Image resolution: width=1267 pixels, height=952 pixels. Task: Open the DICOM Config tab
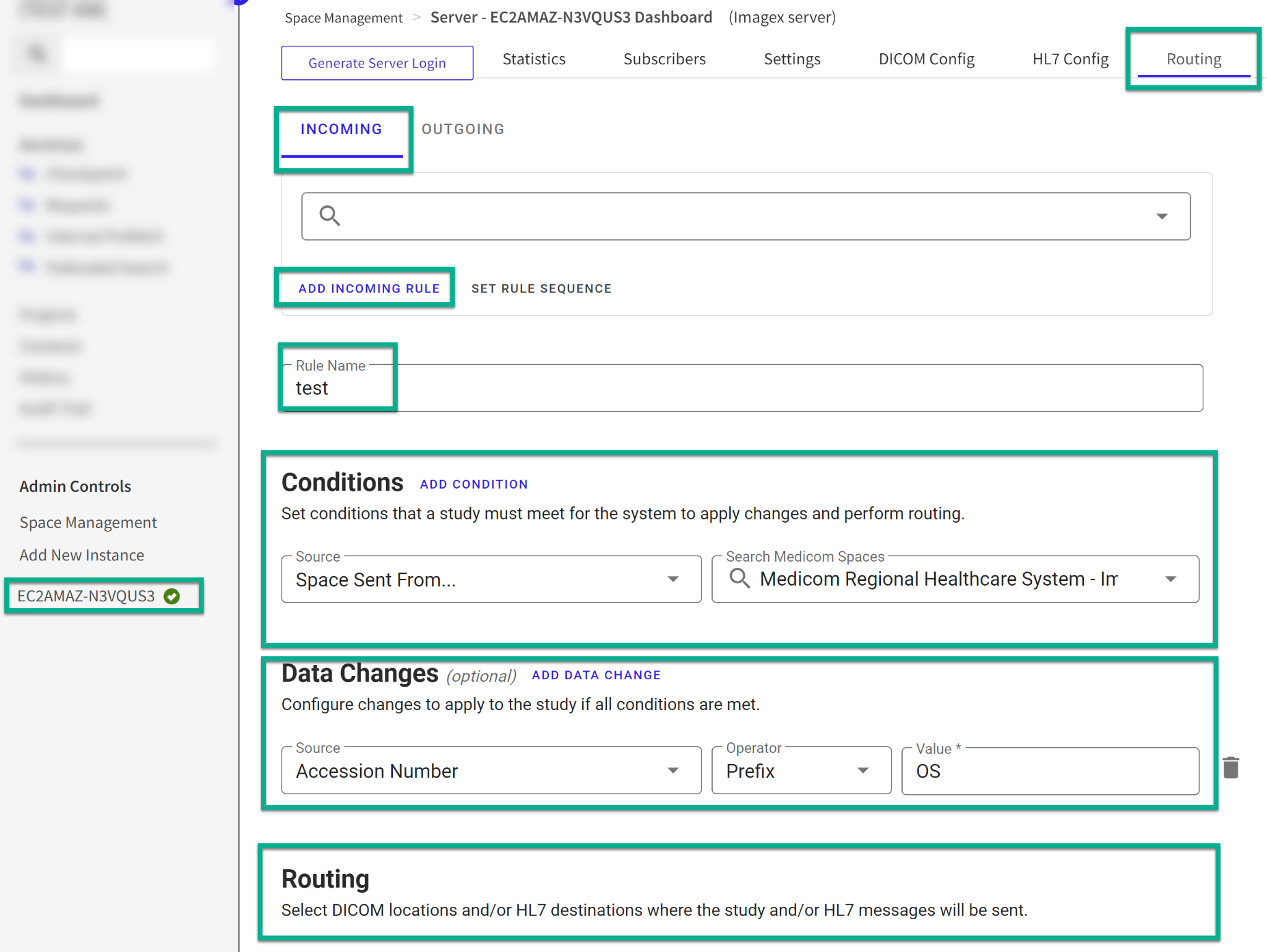926,59
